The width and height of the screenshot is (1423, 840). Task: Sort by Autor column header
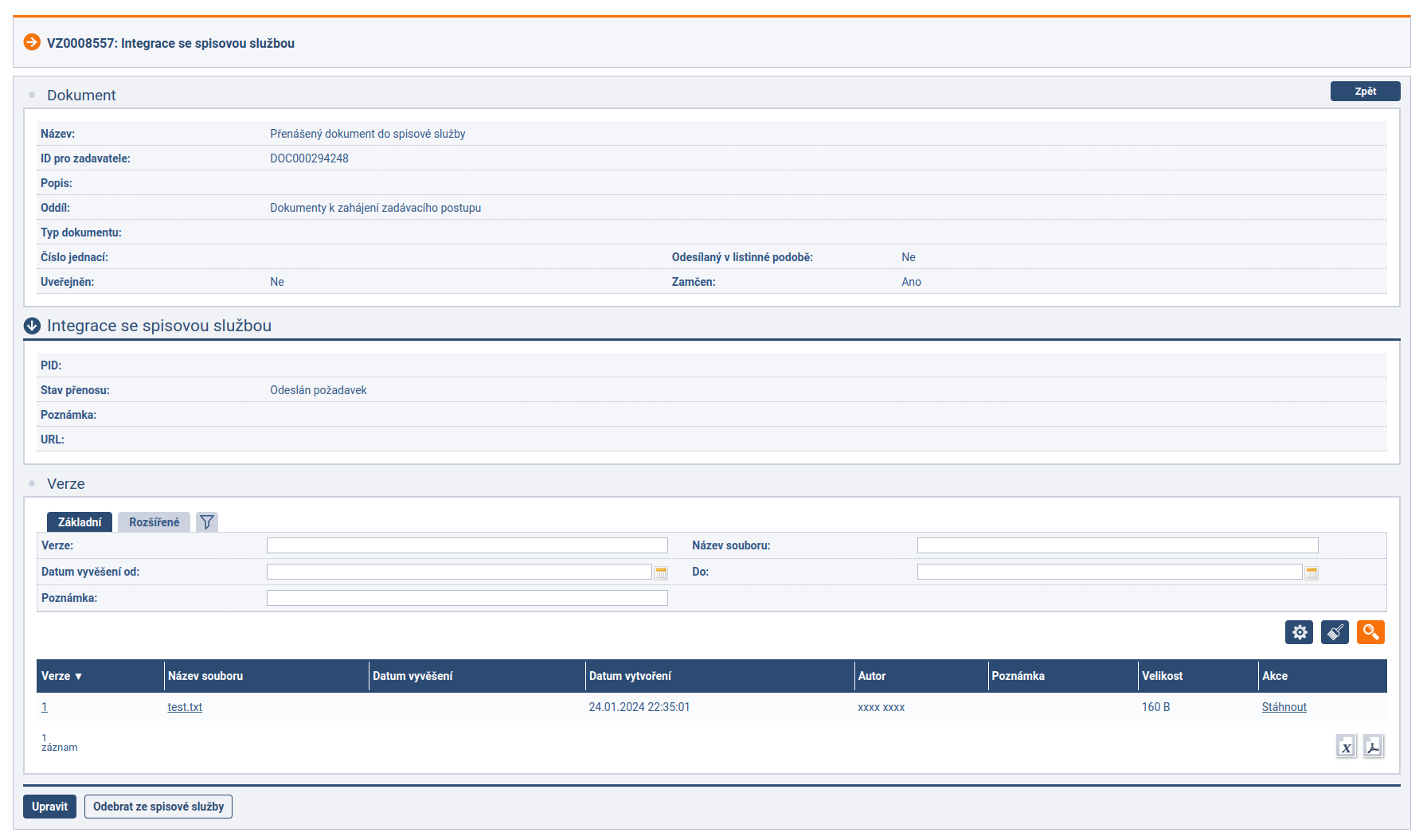tap(872, 676)
